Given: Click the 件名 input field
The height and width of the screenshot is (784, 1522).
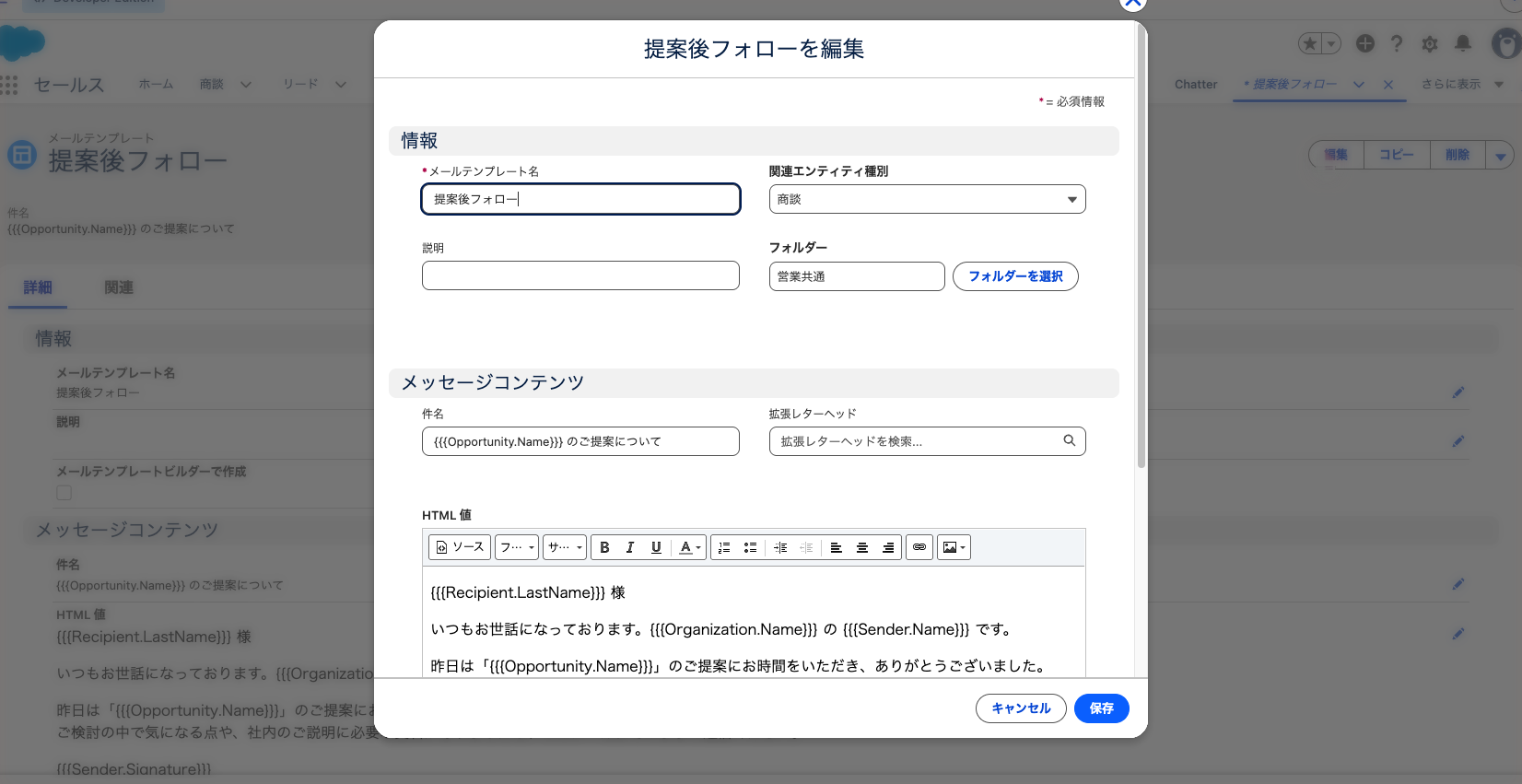Looking at the screenshot, I should [x=580, y=441].
